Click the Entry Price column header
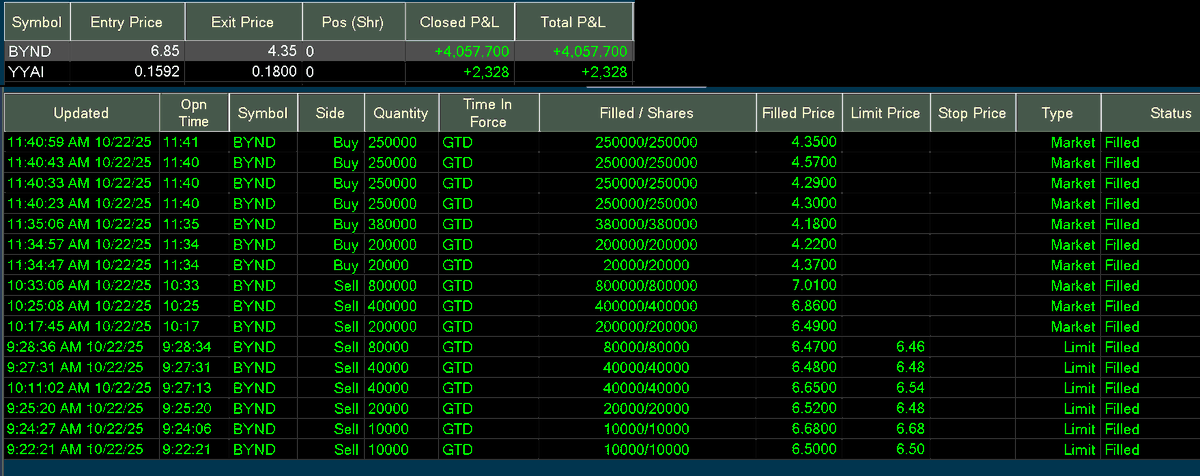Viewport: 1200px width, 476px height. pyautogui.click(x=126, y=21)
